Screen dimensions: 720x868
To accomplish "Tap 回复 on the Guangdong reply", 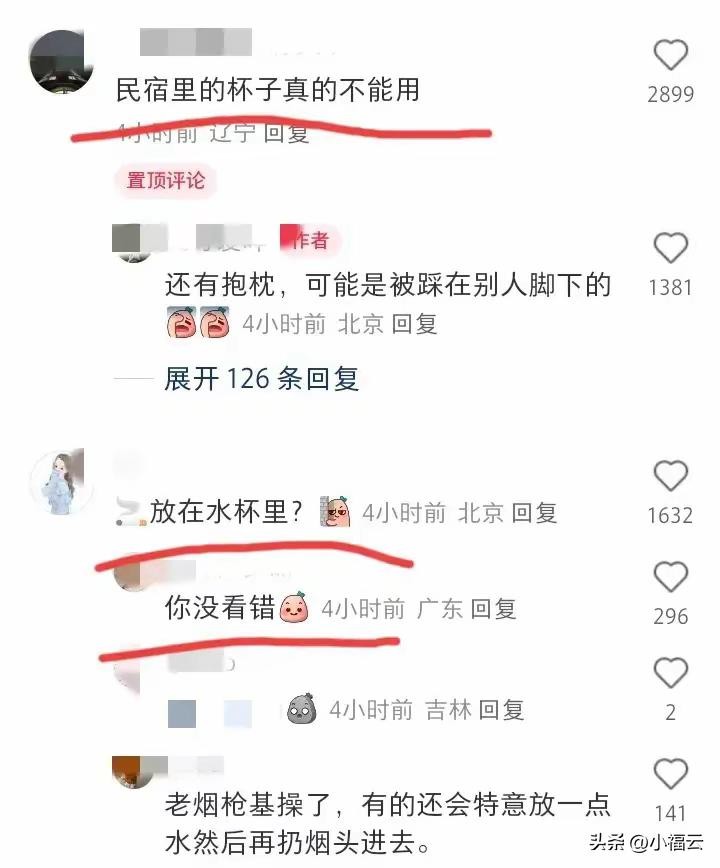I will [494, 609].
